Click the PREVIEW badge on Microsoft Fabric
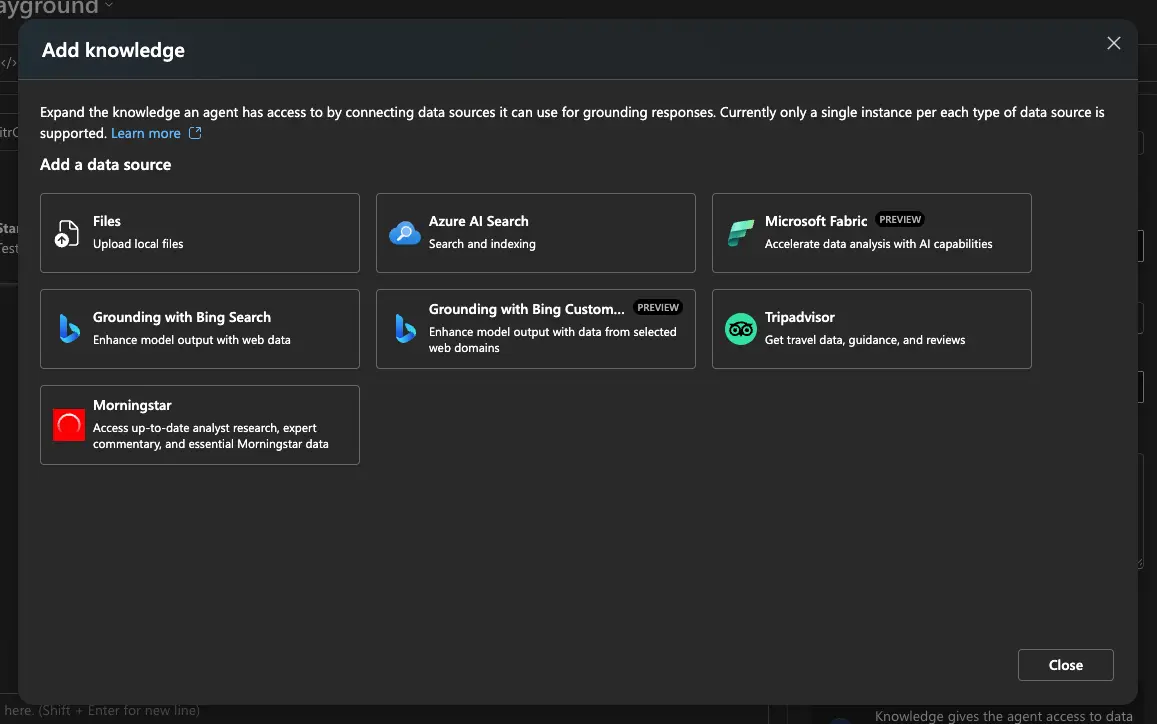 (x=899, y=219)
